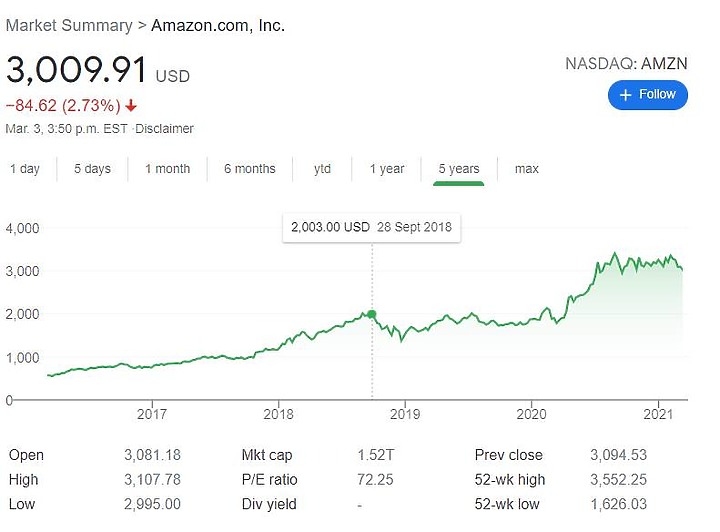Select the 1 day range tab
The height and width of the screenshot is (532, 720).
point(25,169)
